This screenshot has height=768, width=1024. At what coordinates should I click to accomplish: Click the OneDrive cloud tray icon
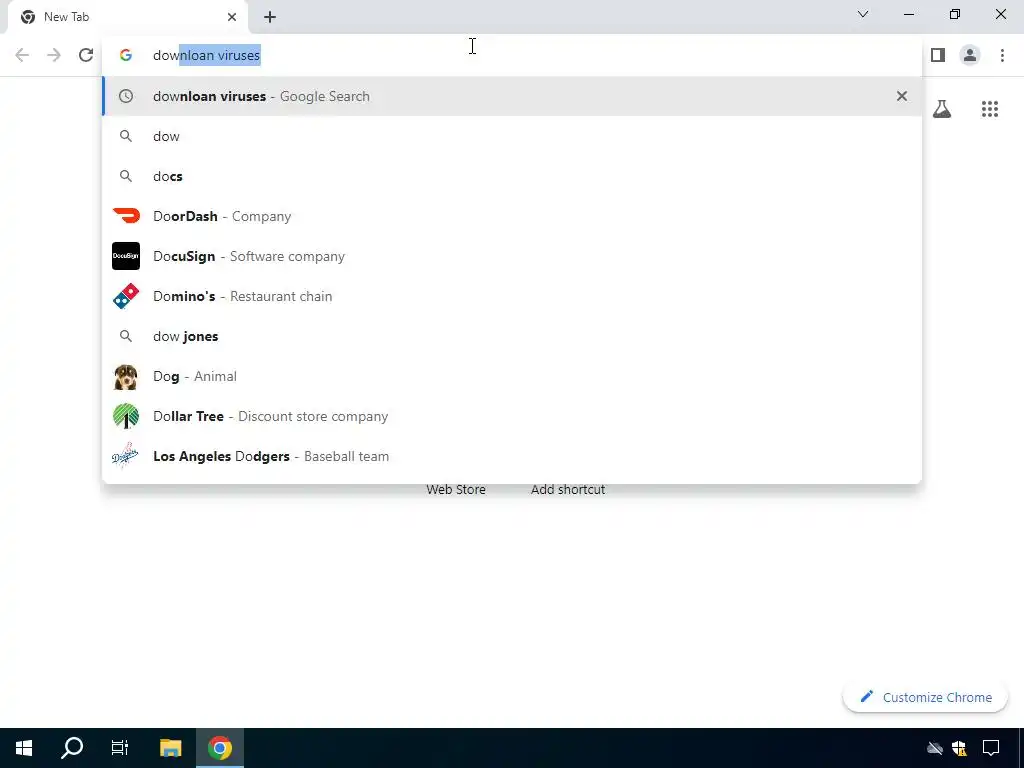935,748
